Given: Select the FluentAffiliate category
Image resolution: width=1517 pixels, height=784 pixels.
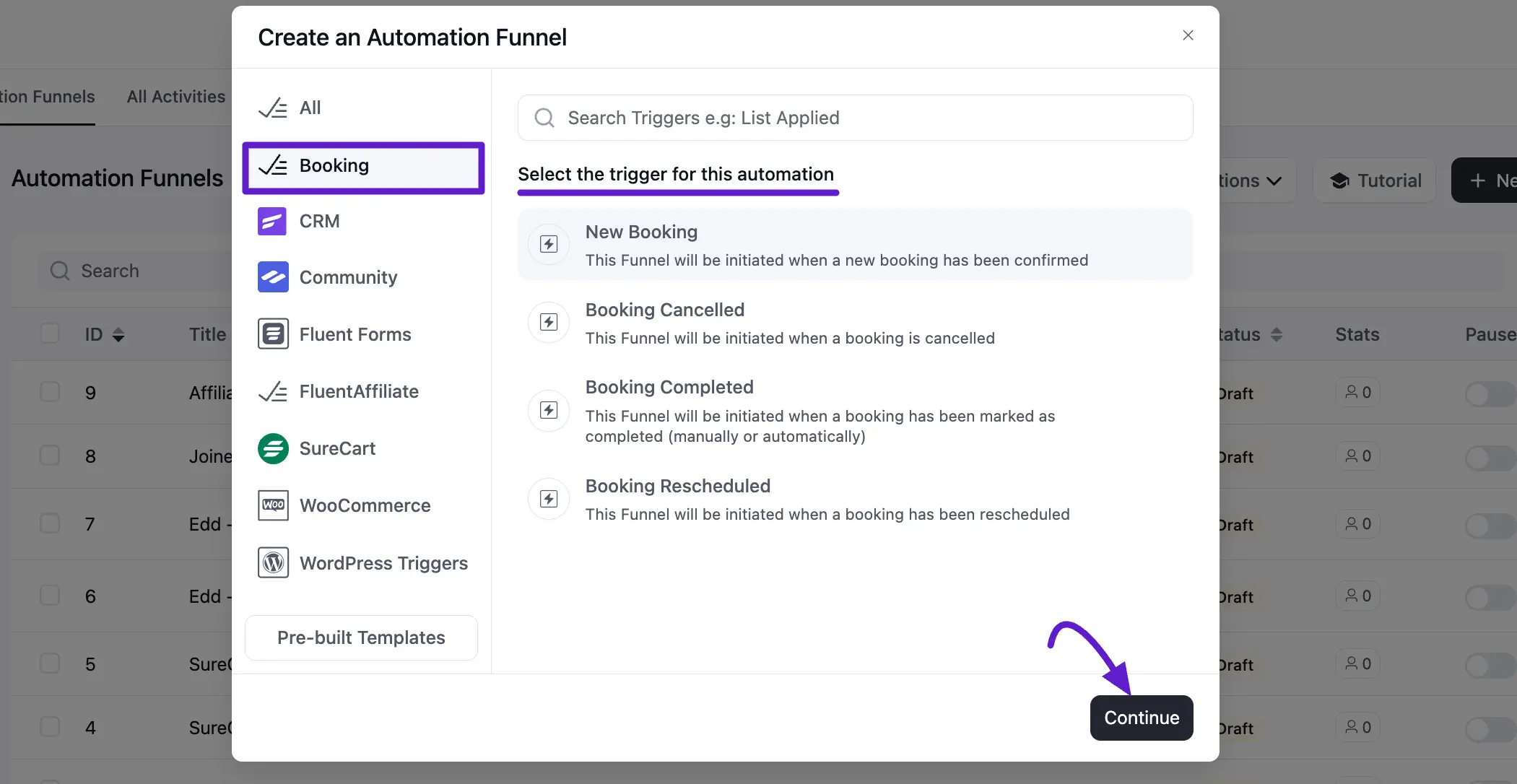Looking at the screenshot, I should click(x=363, y=391).
